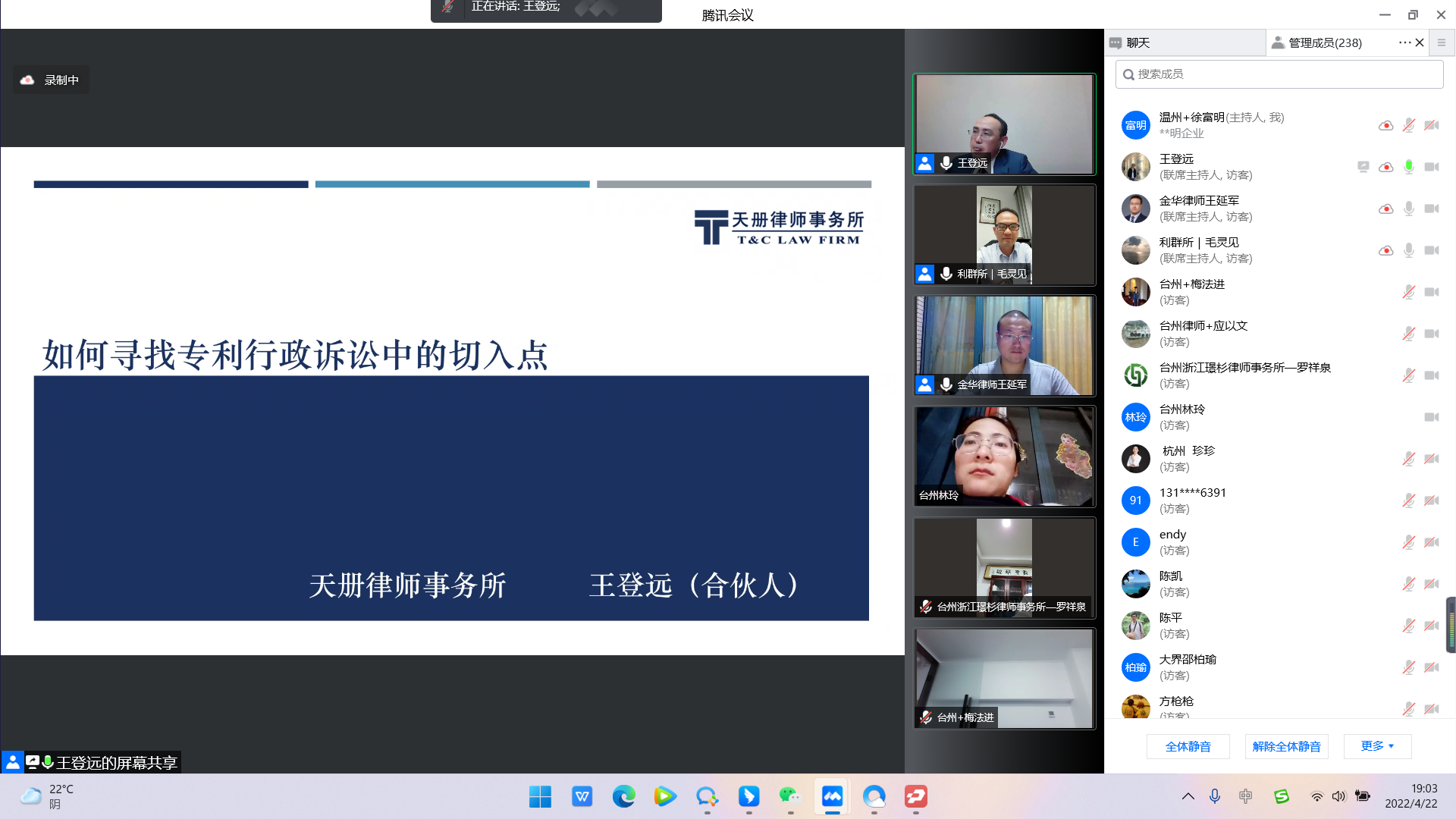This screenshot has height=819, width=1456.
Task: Mute 王登远's green microphone
Action: click(x=1408, y=167)
